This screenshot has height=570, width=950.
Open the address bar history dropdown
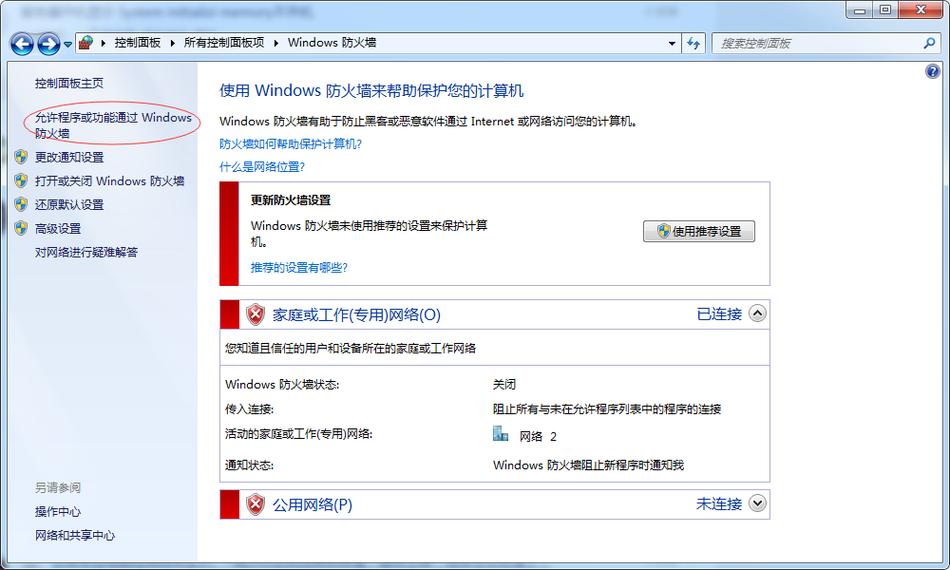671,44
